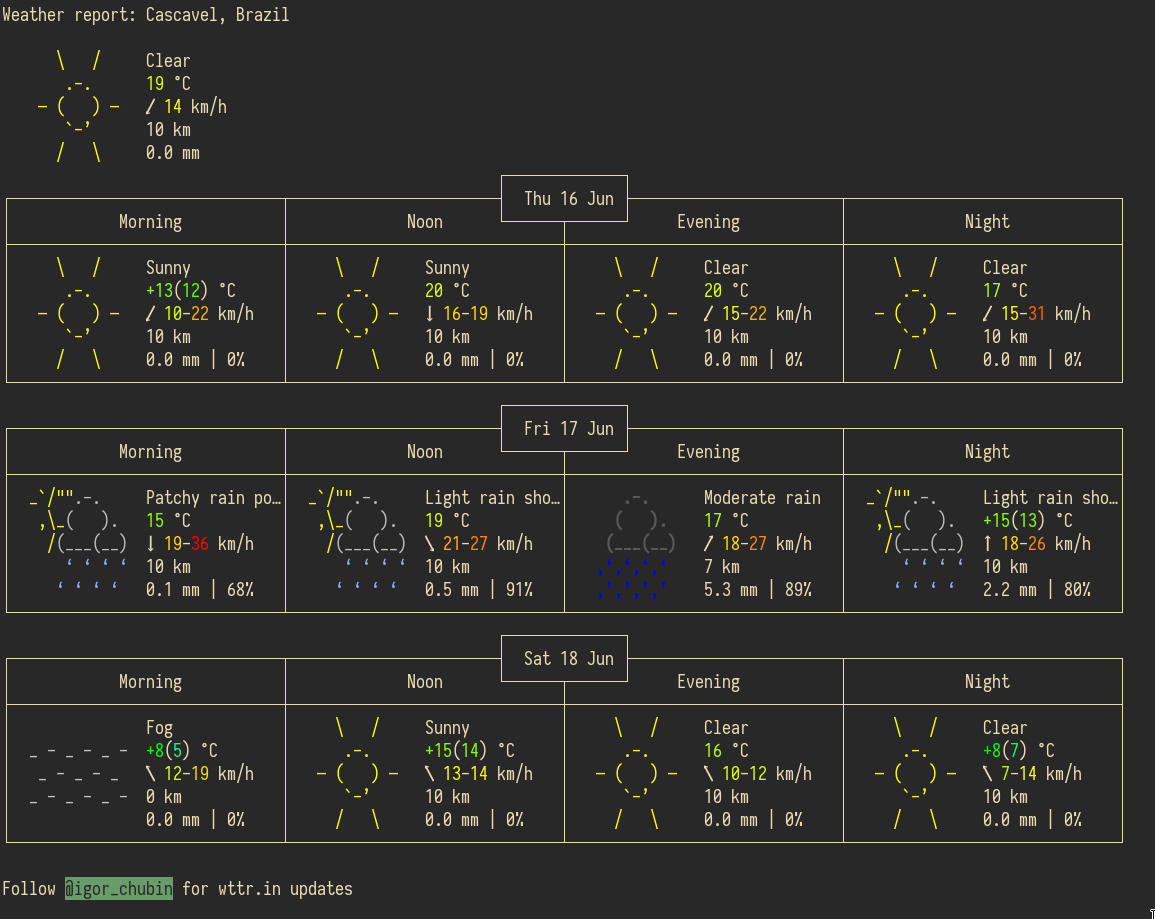Click Thursday Night temperature 17 °C
Screen dimensions: 1155x919
pos(1005,290)
